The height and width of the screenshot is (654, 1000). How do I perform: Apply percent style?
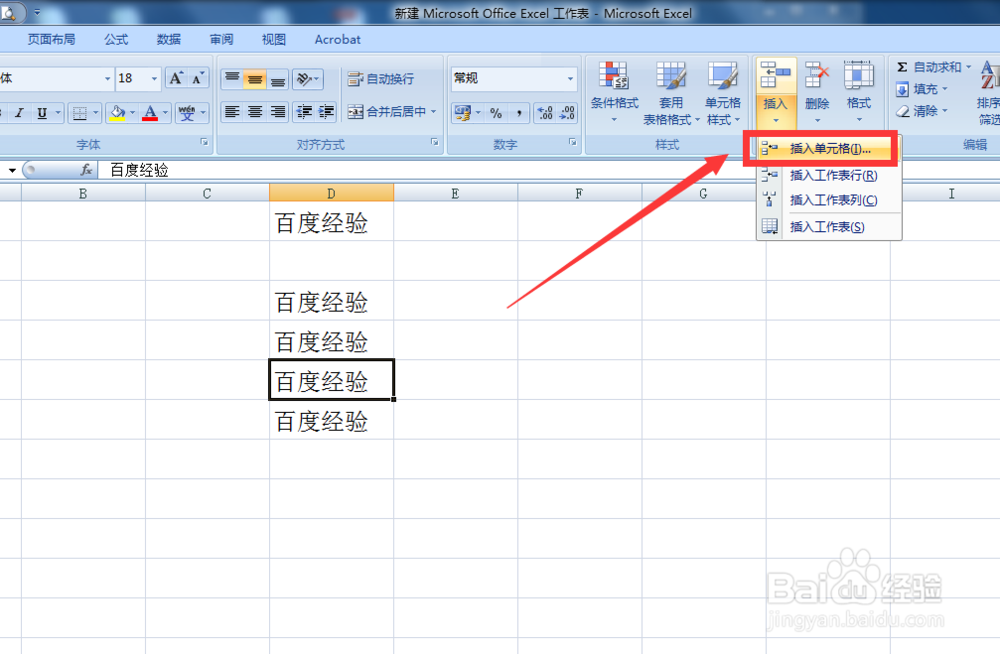496,113
